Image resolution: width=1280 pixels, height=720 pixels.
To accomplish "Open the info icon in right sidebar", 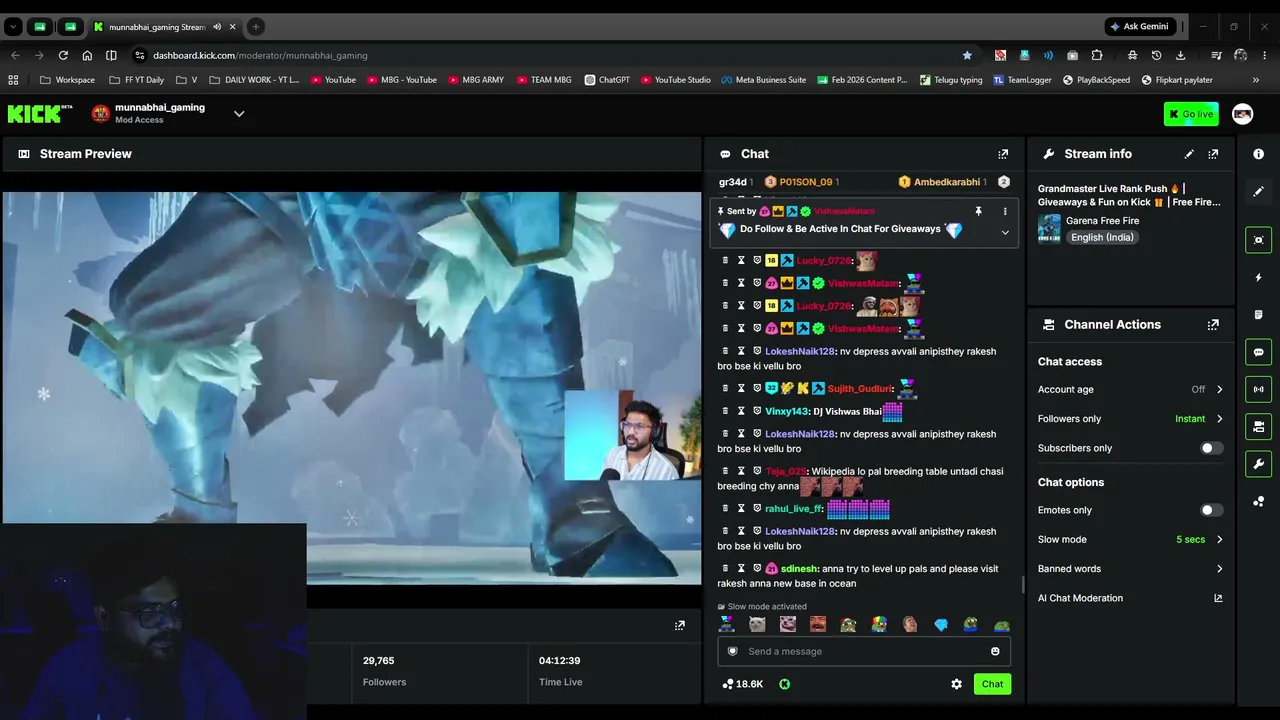I will [1258, 154].
